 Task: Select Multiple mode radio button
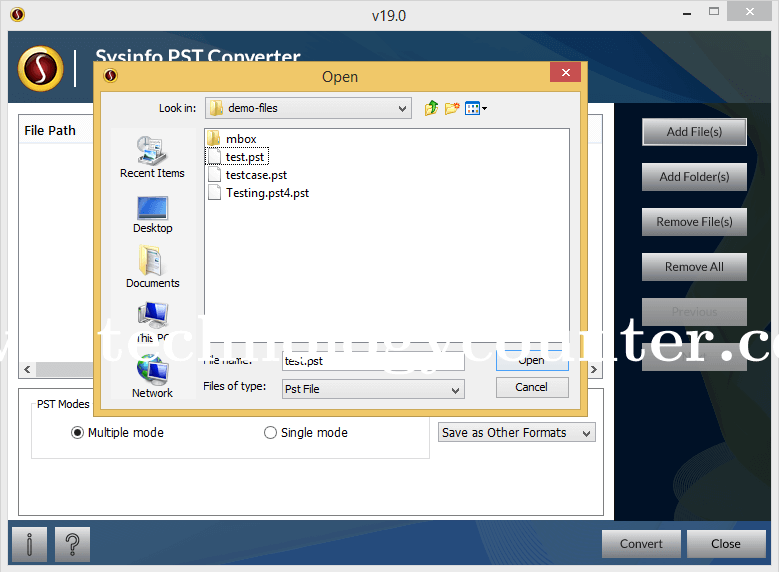[x=78, y=433]
